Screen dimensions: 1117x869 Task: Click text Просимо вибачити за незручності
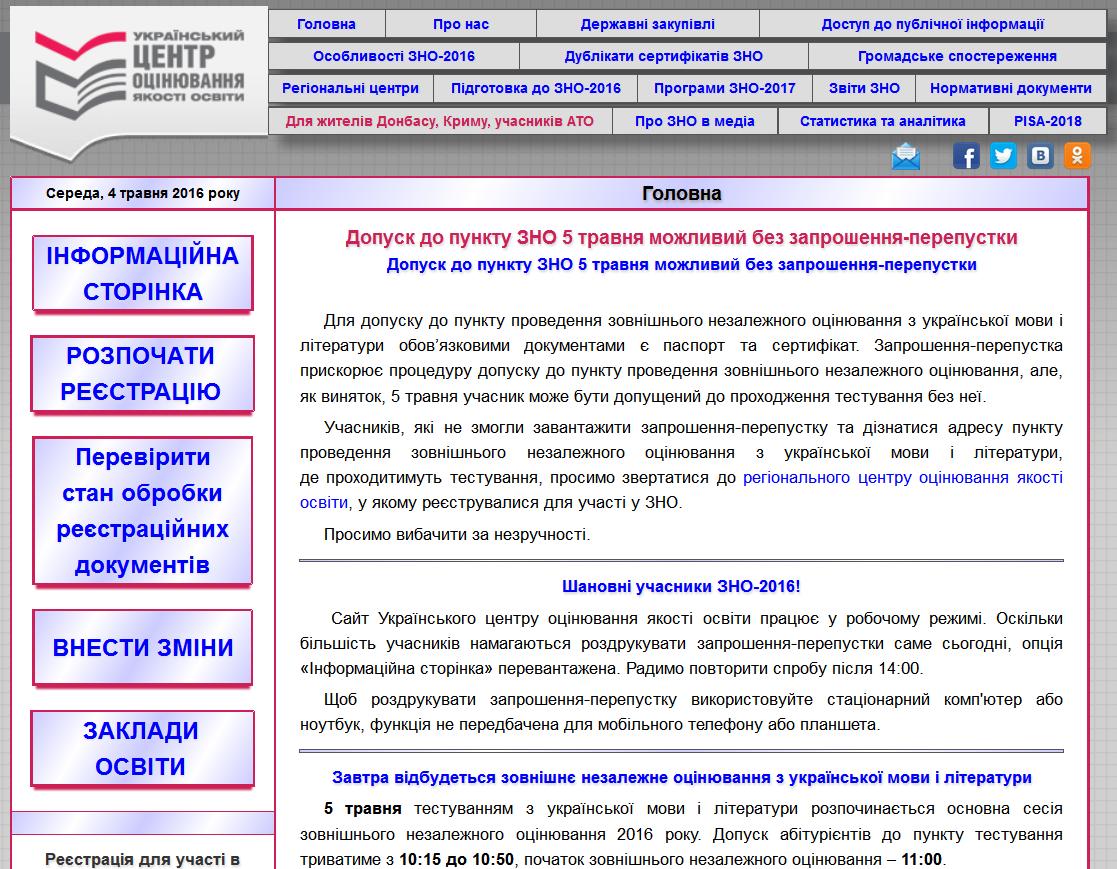point(457,534)
